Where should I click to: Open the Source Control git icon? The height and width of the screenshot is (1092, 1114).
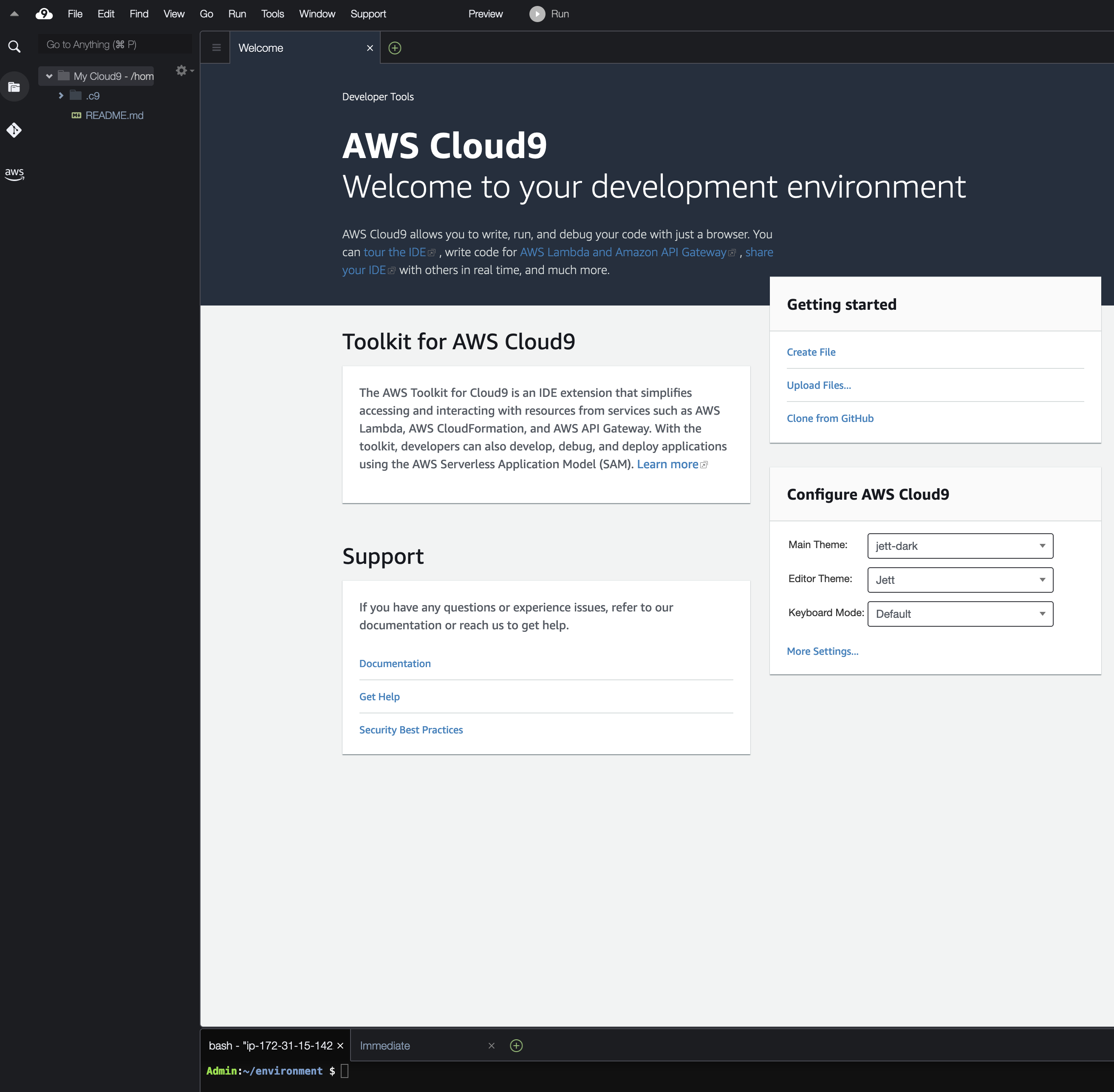click(14, 130)
